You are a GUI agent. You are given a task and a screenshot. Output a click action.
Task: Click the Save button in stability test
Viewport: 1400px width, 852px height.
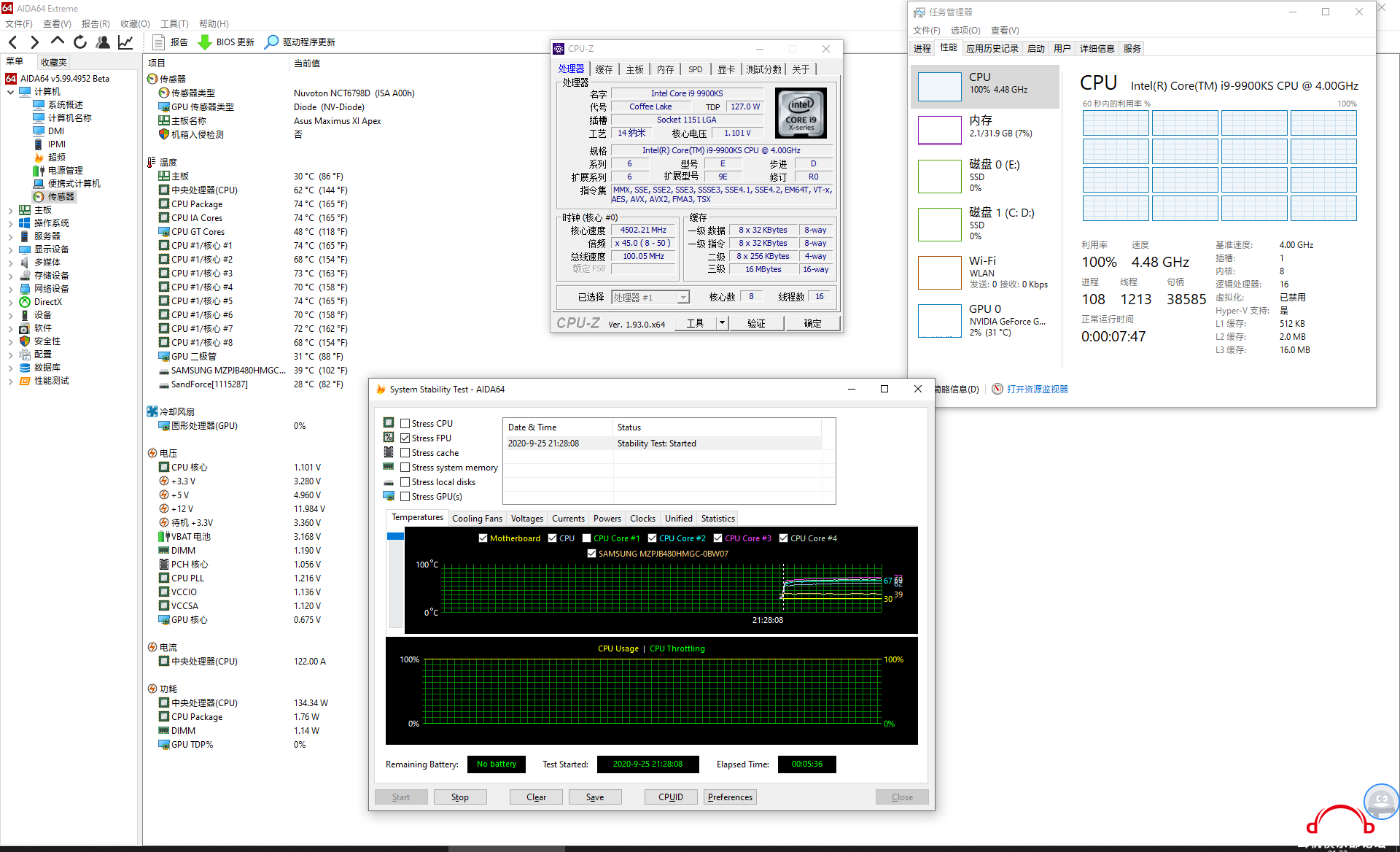(595, 796)
